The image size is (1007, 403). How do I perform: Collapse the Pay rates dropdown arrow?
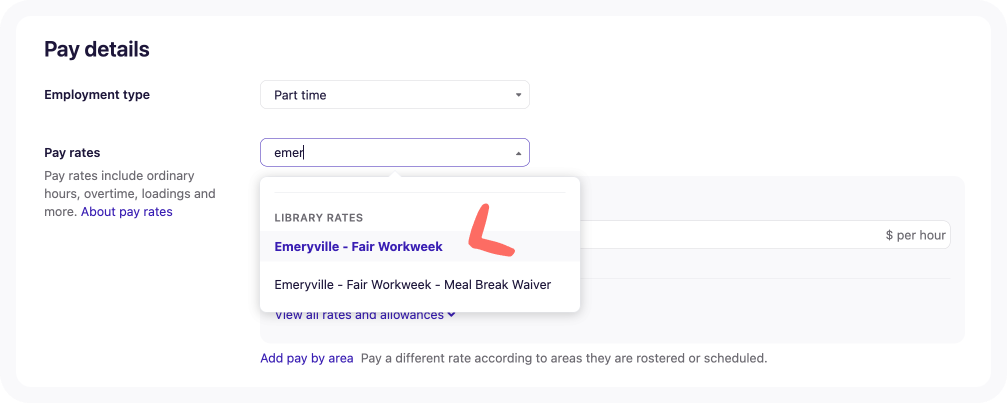coord(518,153)
